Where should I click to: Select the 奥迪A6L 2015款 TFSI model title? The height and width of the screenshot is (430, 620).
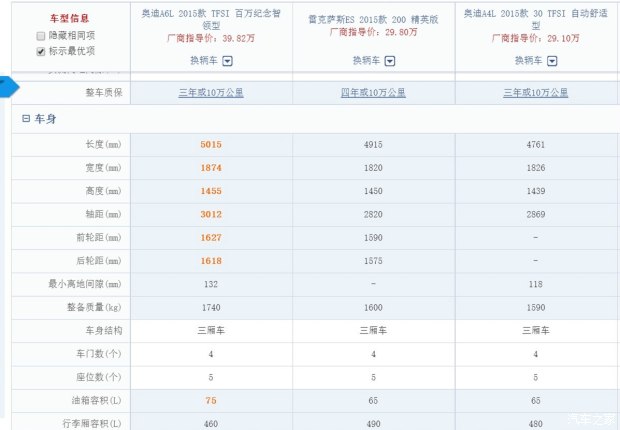[211, 19]
